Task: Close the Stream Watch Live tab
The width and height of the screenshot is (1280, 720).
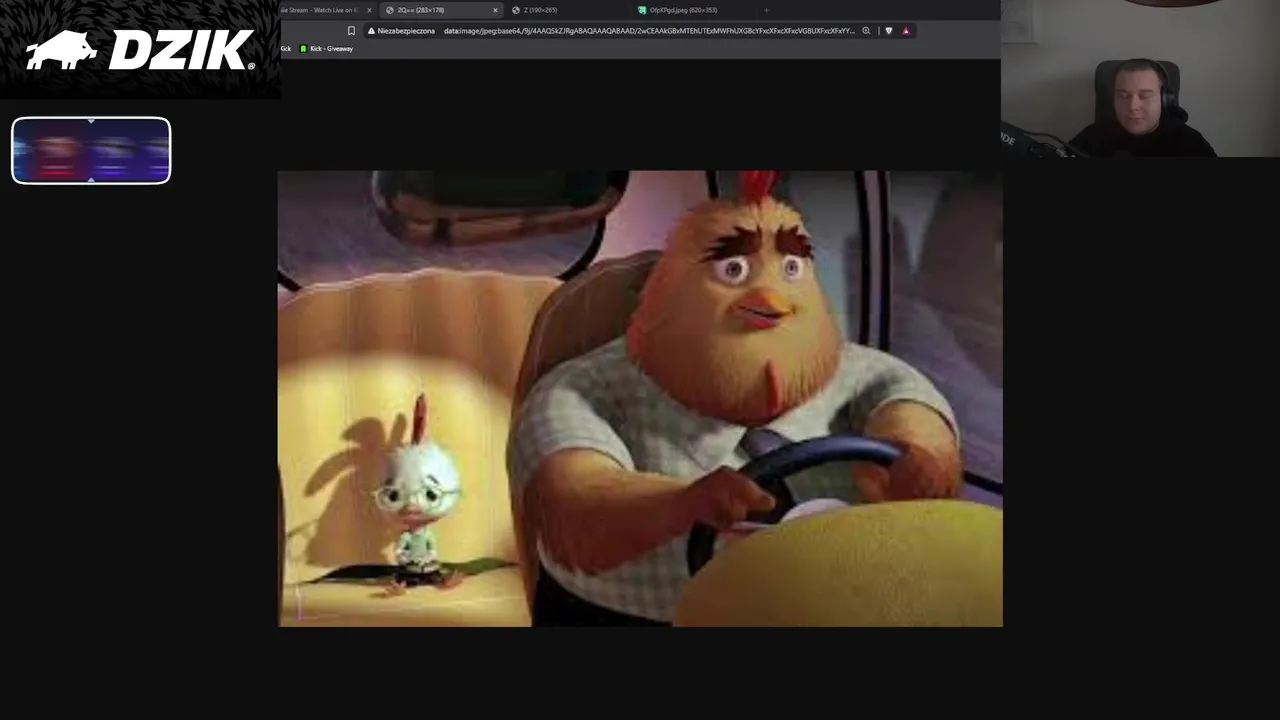Action: coord(369,10)
